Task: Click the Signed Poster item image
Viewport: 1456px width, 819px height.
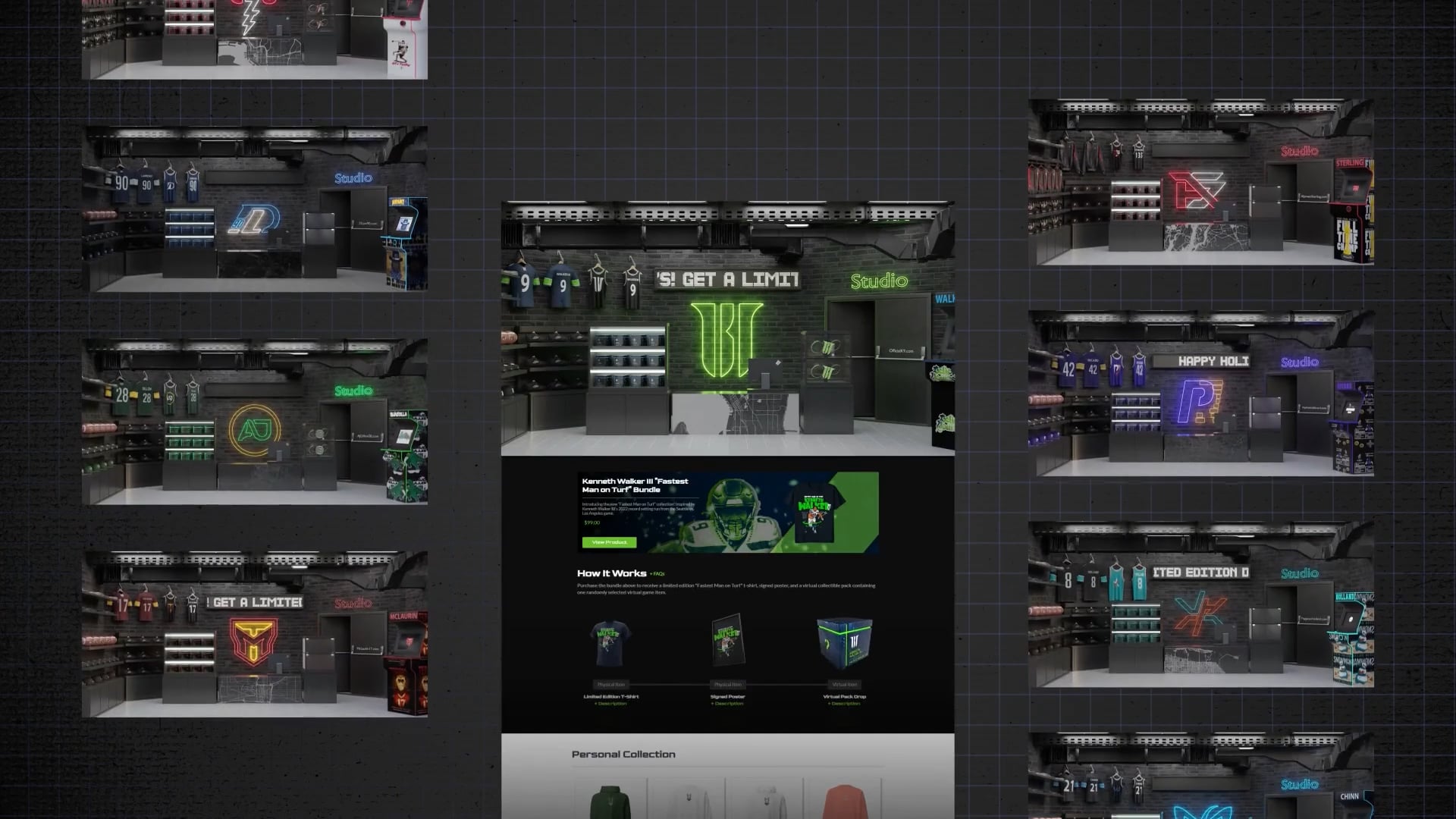Action: click(x=728, y=641)
